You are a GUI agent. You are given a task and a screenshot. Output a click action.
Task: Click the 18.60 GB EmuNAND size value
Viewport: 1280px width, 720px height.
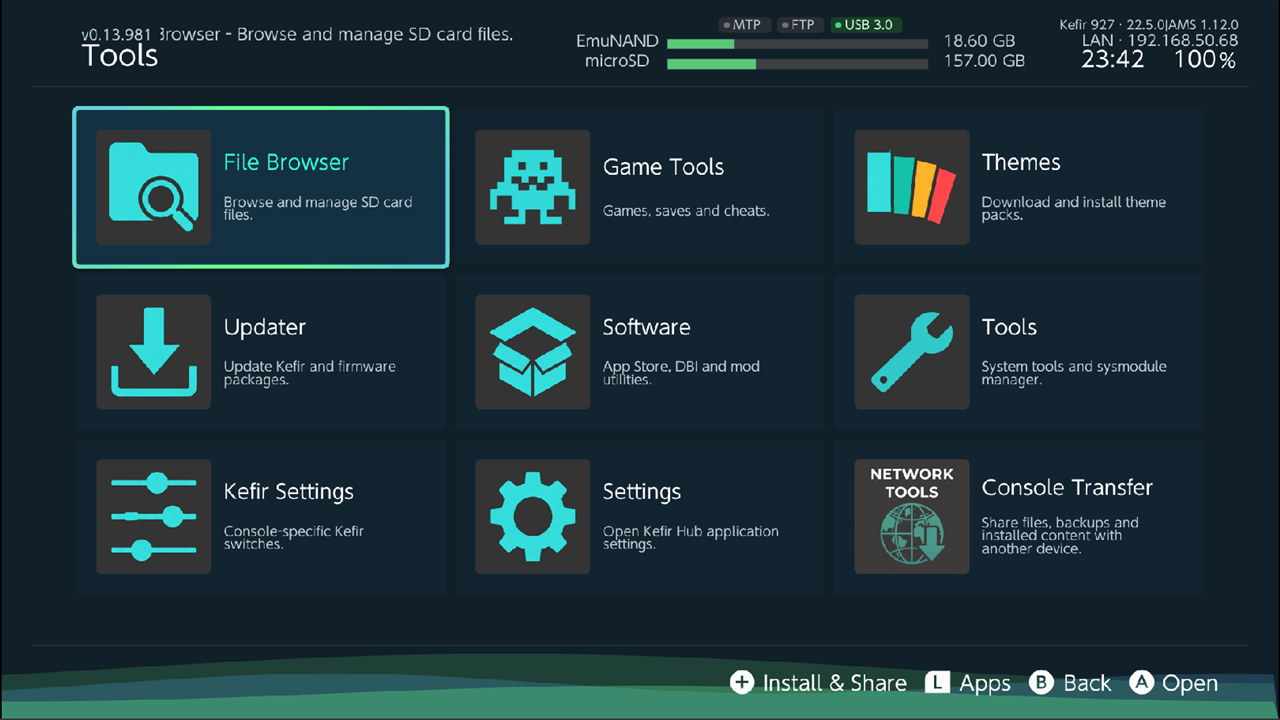coord(979,42)
